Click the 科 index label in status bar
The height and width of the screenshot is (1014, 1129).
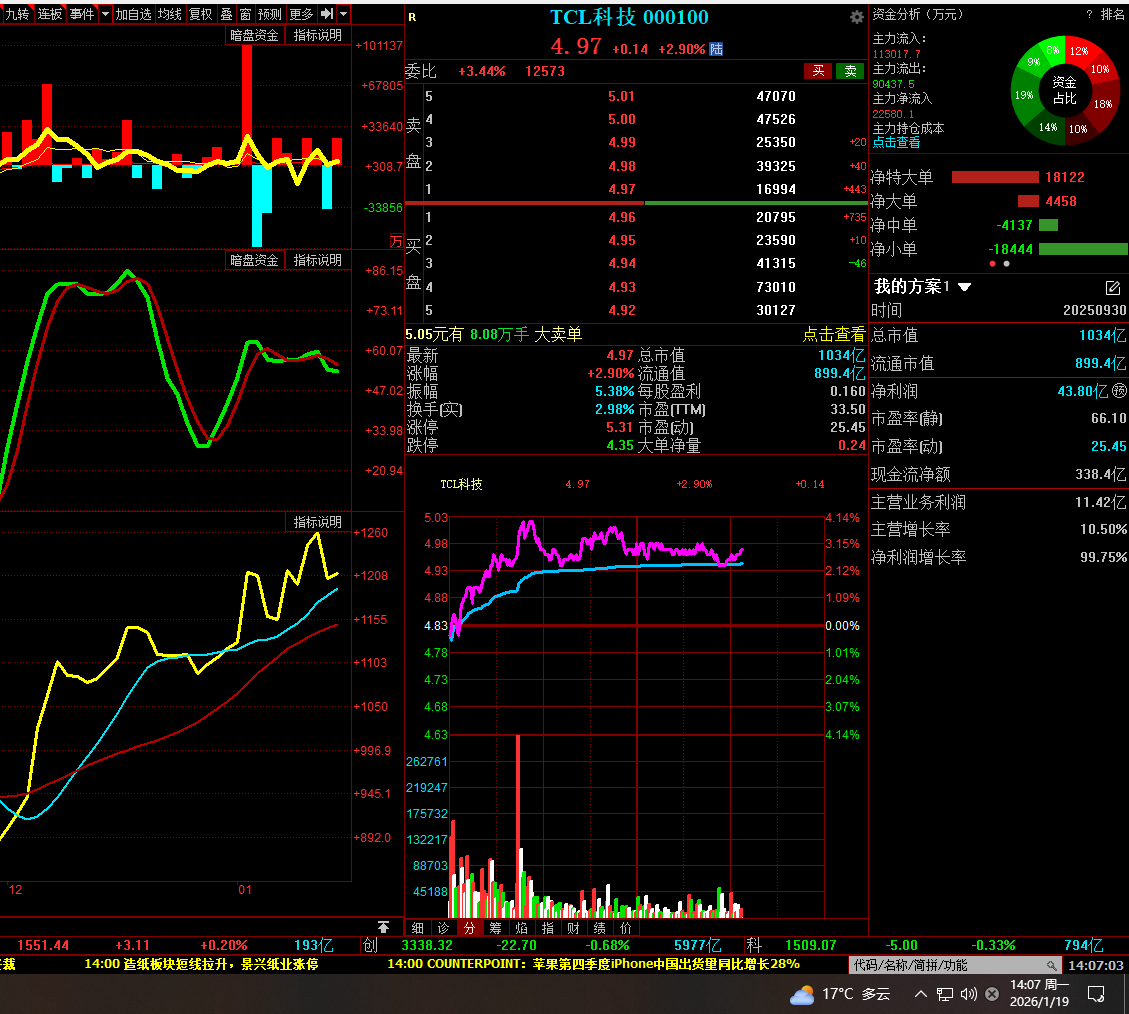click(x=754, y=945)
